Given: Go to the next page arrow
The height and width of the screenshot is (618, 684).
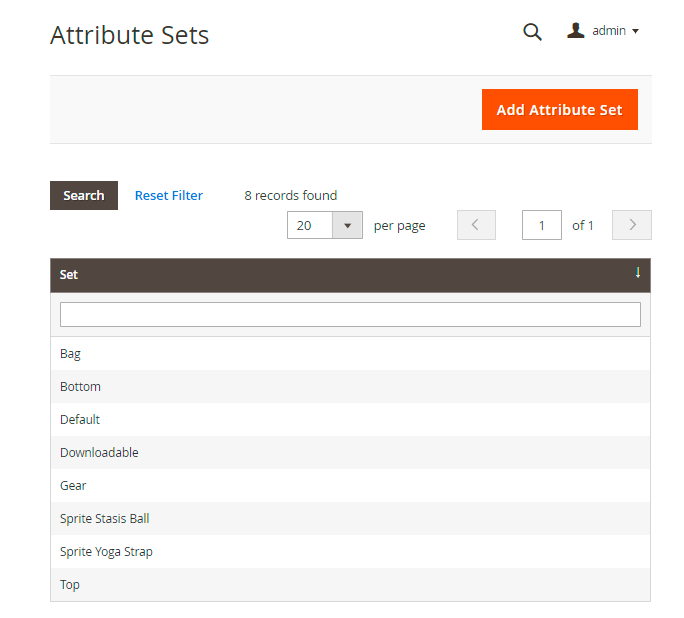Looking at the screenshot, I should tap(632, 225).
